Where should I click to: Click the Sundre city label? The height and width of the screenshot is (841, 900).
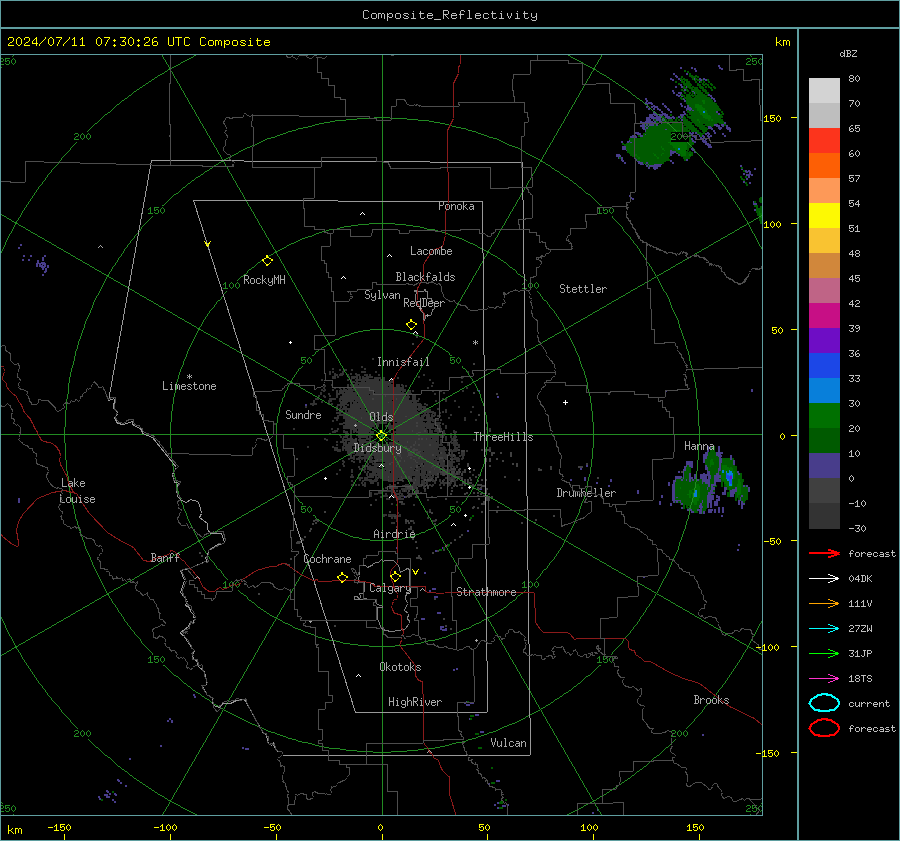point(303,414)
